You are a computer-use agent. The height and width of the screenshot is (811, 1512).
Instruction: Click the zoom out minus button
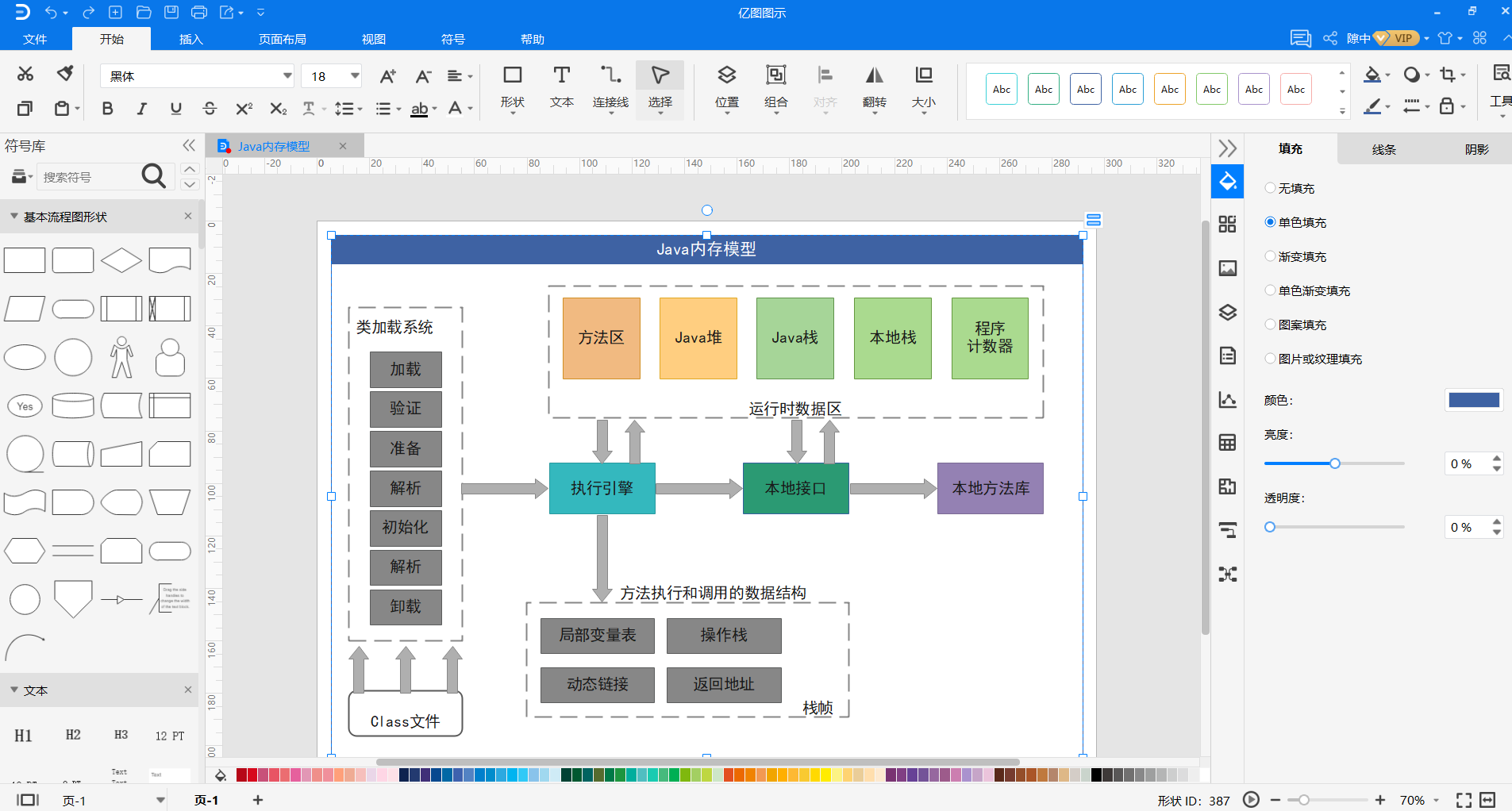pos(1275,800)
